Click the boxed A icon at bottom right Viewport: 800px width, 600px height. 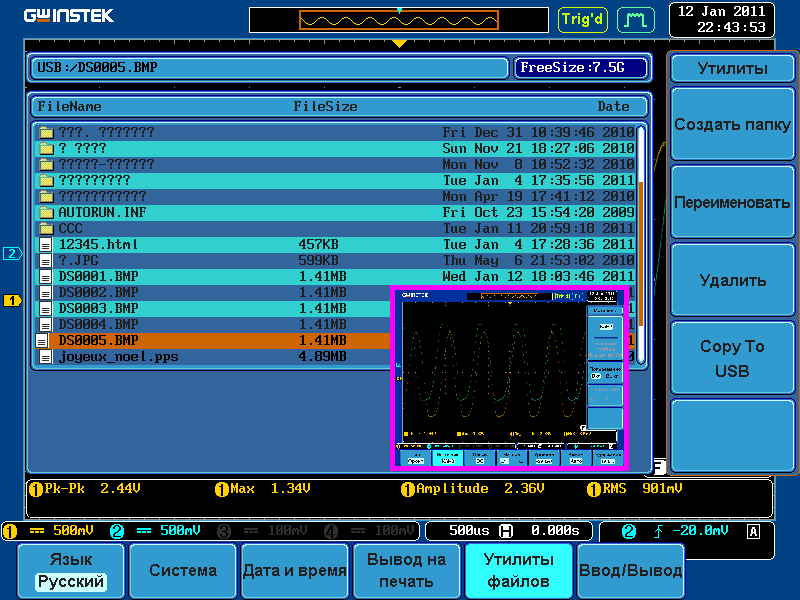[x=752, y=530]
